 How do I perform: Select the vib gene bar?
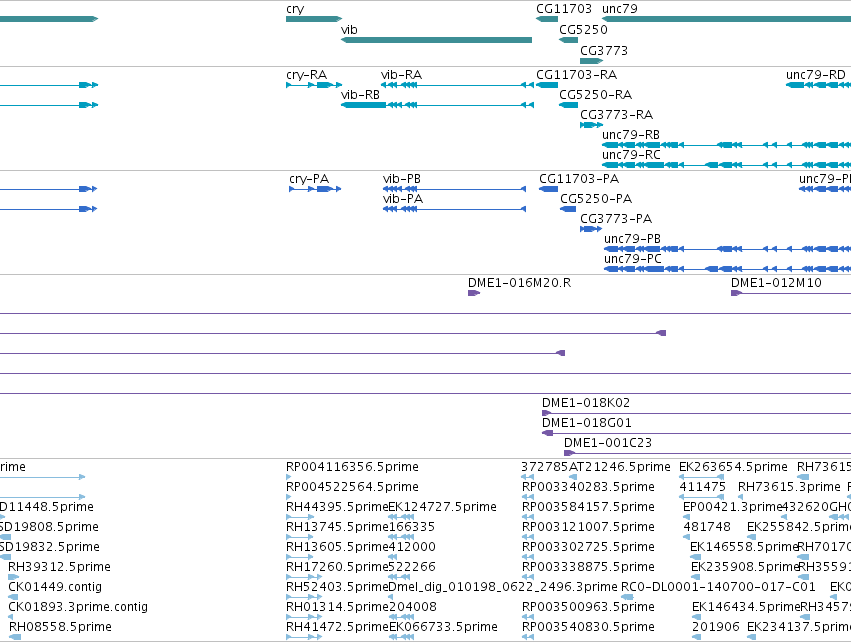(436, 40)
